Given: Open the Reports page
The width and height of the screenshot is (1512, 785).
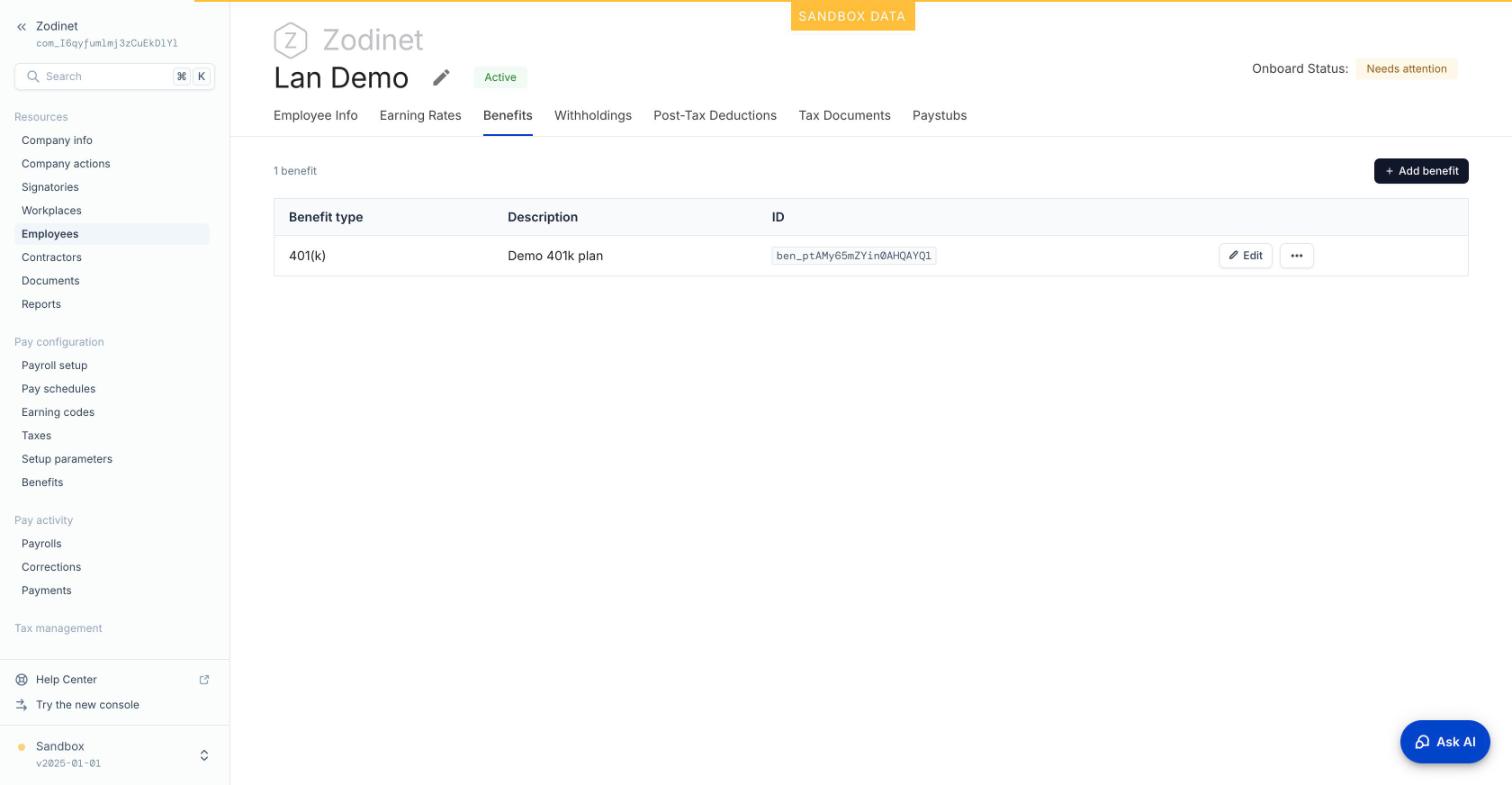Looking at the screenshot, I should 41,305.
